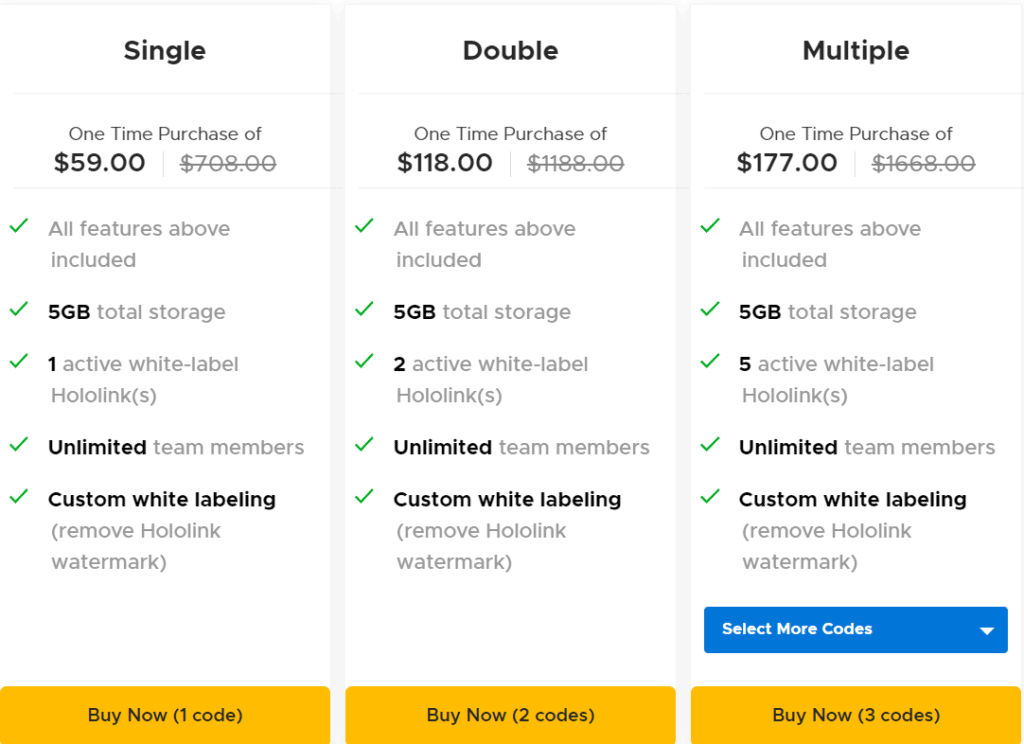The width and height of the screenshot is (1024, 744).
Task: Click the checkmark next to Multiple's All features above
Action: [710, 226]
